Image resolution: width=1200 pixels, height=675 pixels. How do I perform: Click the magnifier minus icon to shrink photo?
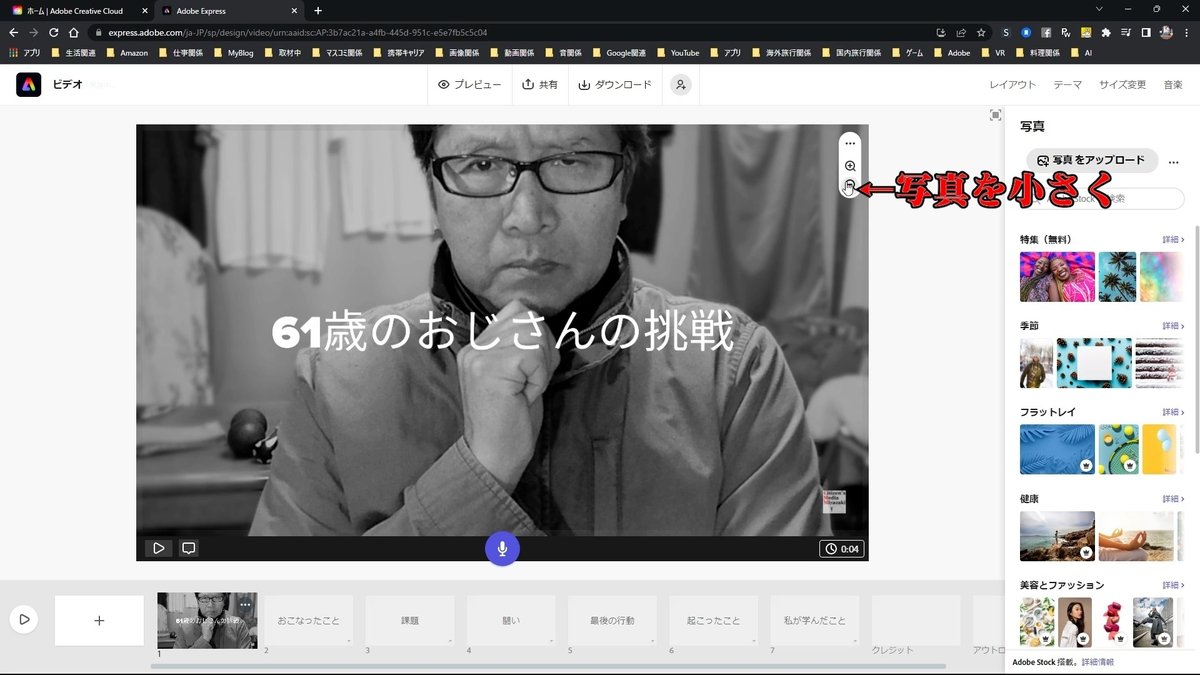(x=850, y=187)
